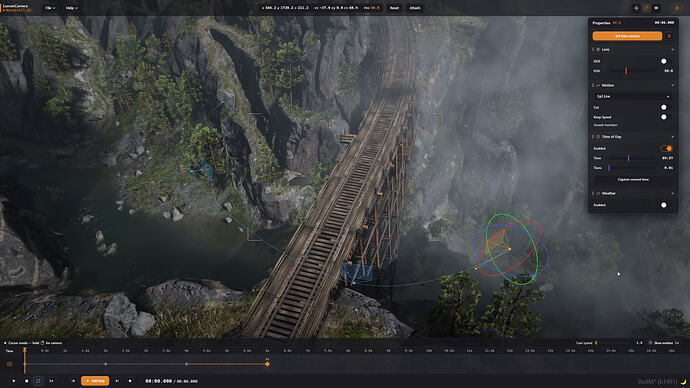This screenshot has height=388, width=690.
Task: Click the Weather section icon
Action: (x=598, y=194)
